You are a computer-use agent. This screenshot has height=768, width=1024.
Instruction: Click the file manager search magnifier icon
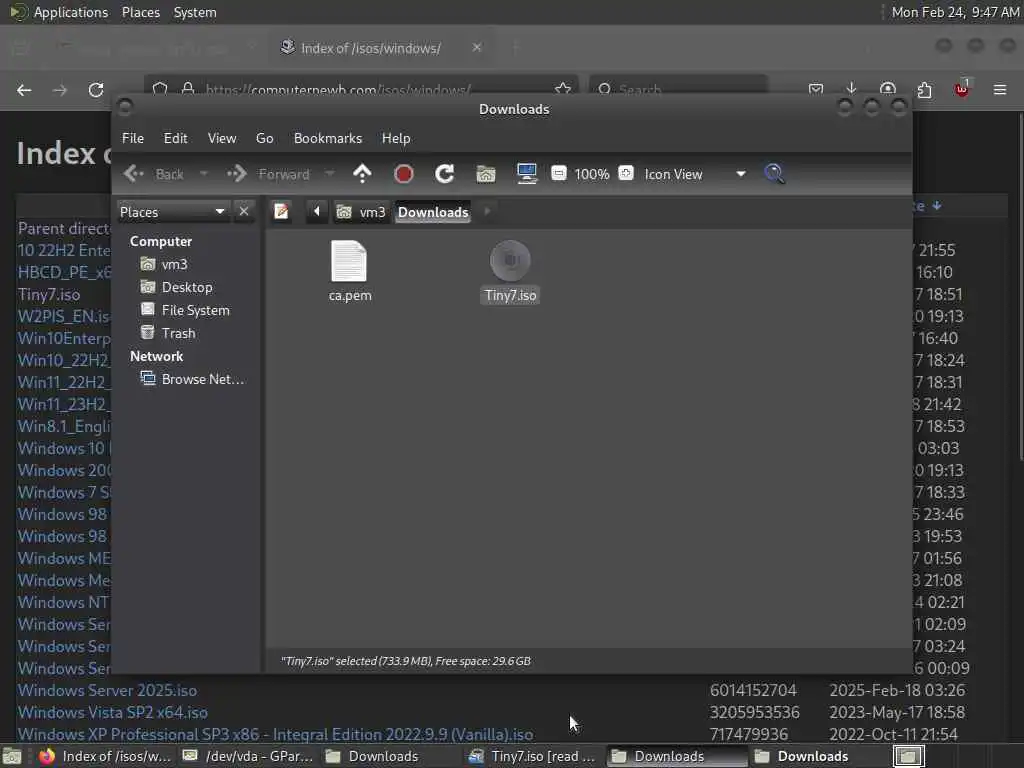(x=775, y=174)
